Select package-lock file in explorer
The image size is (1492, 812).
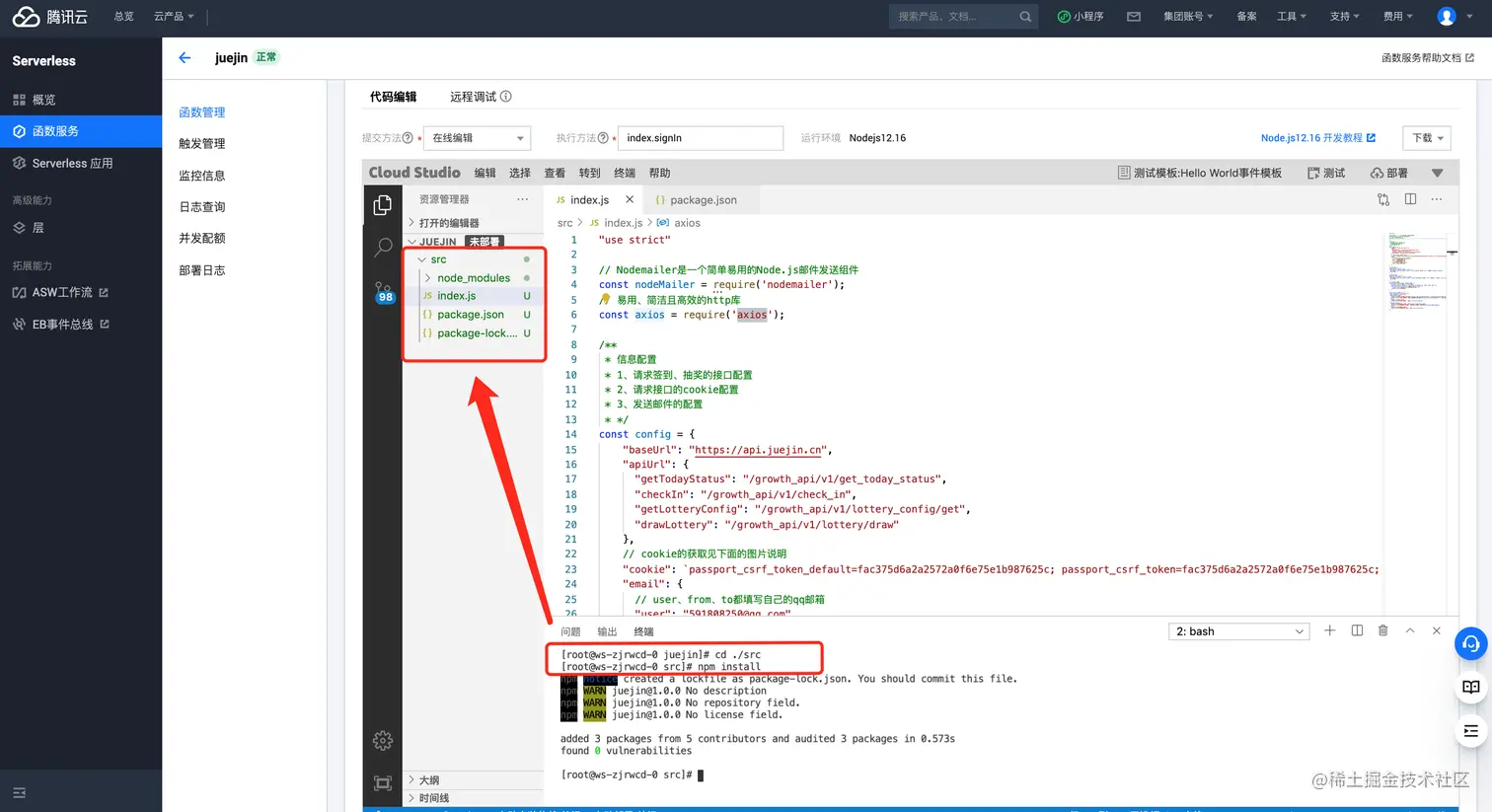(476, 333)
